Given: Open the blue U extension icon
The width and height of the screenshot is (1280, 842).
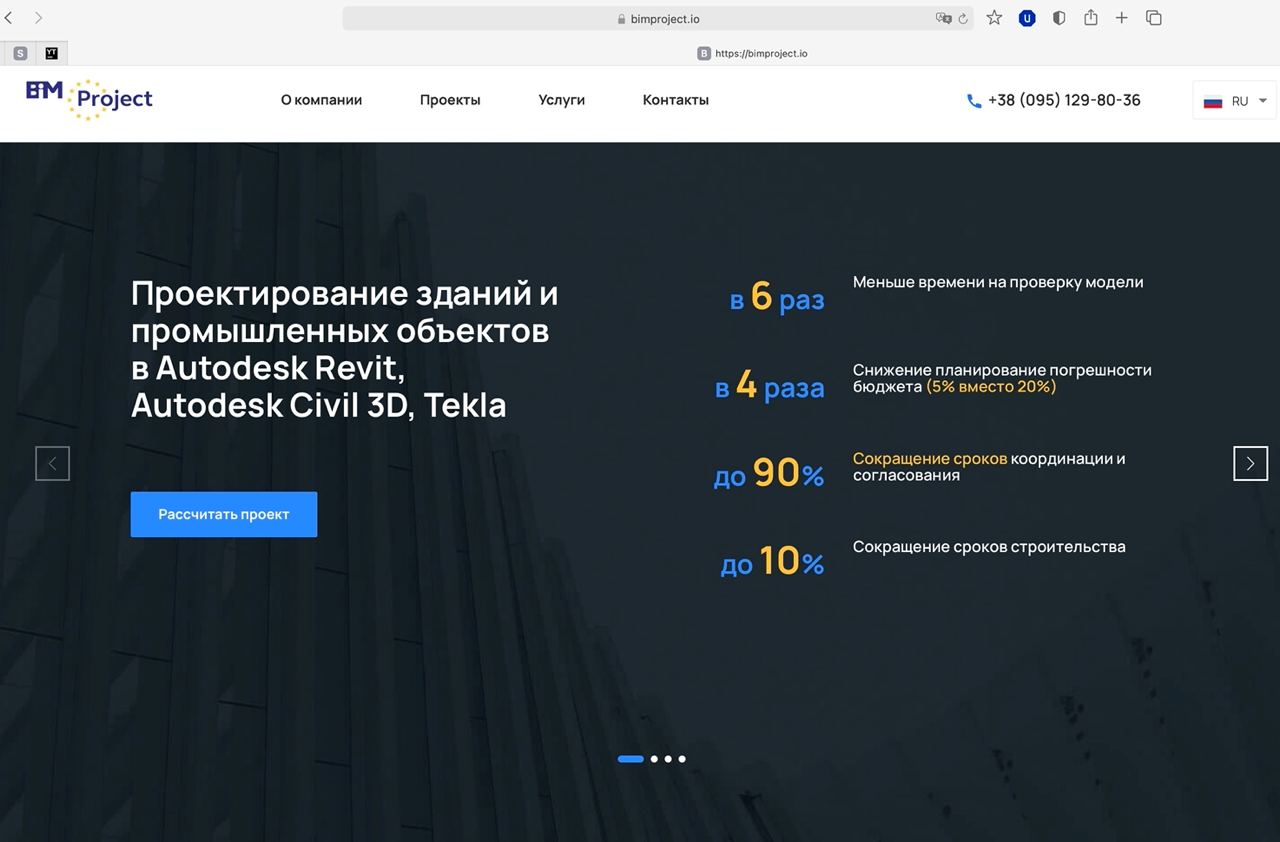Looking at the screenshot, I should [1027, 18].
